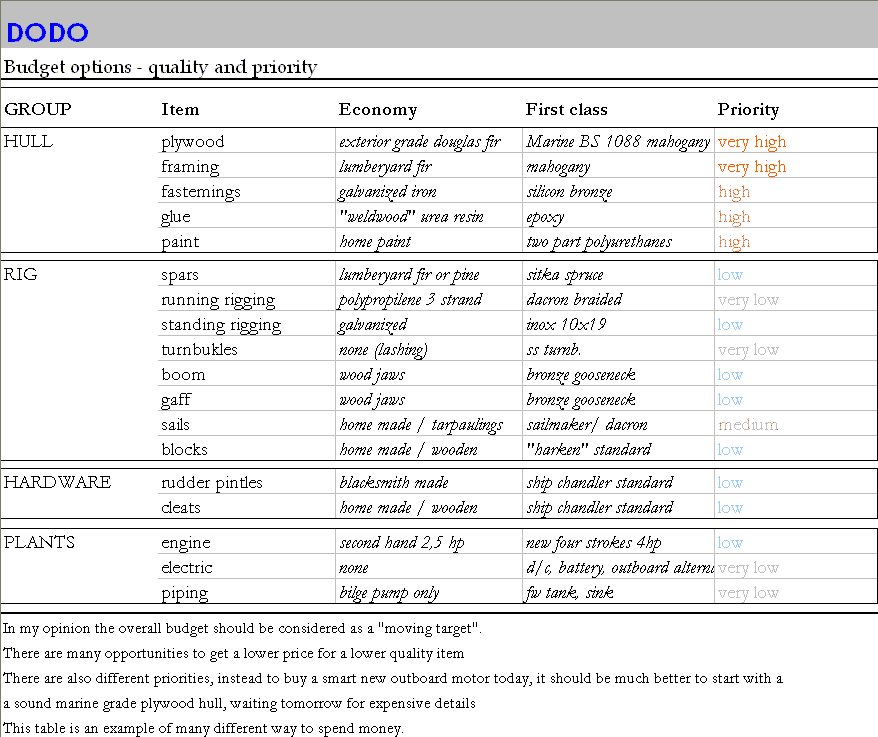Click the 'Budget options - quality and priority' subtitle
878x737 pixels.
point(160,67)
